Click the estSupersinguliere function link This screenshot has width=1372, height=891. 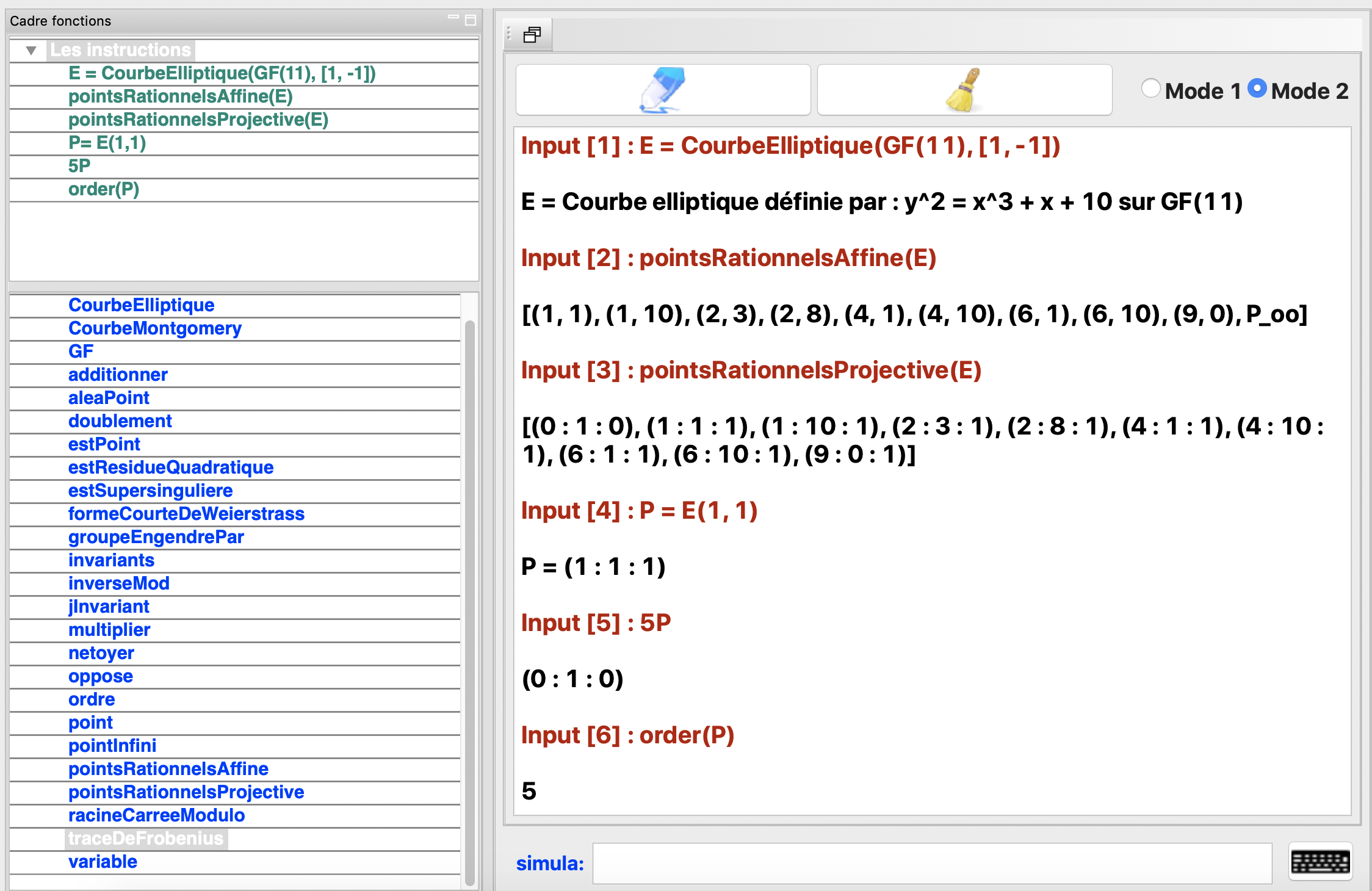coord(150,491)
